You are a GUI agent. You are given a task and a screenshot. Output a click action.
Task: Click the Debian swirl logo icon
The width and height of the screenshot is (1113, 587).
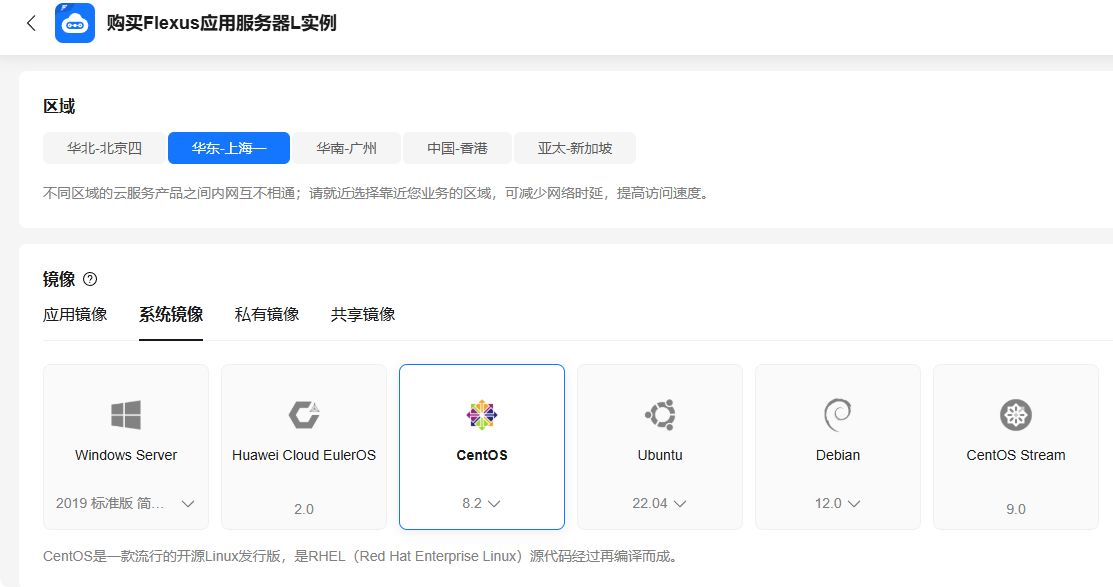point(838,415)
